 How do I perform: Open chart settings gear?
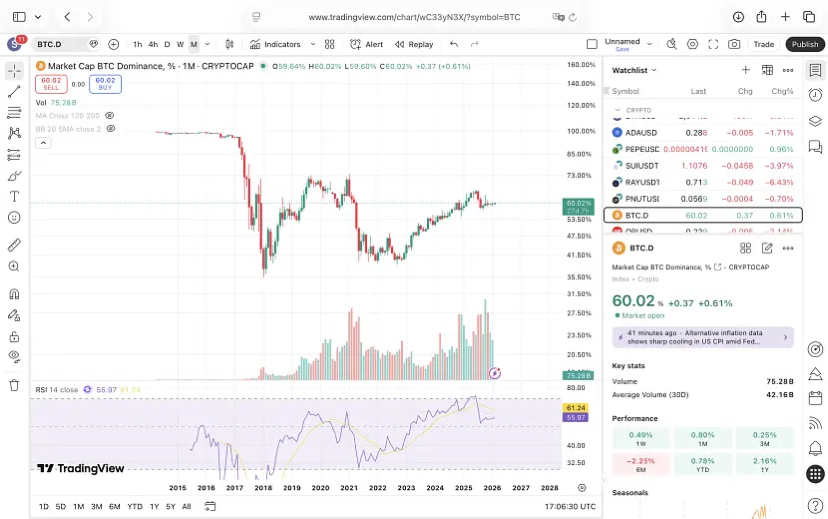click(x=692, y=44)
